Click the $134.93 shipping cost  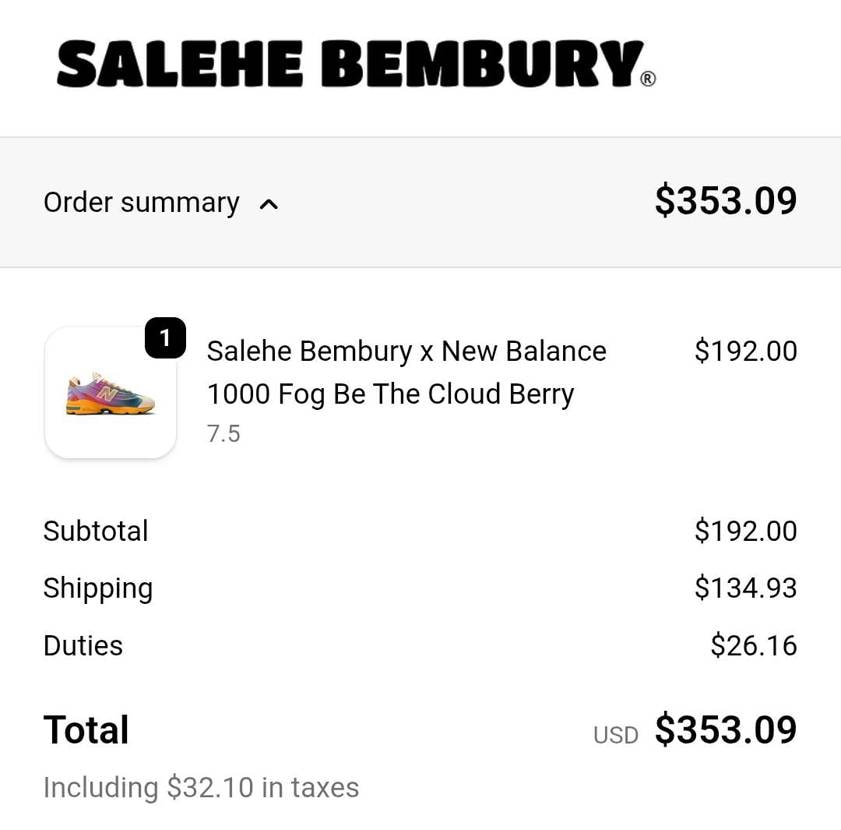(x=745, y=588)
